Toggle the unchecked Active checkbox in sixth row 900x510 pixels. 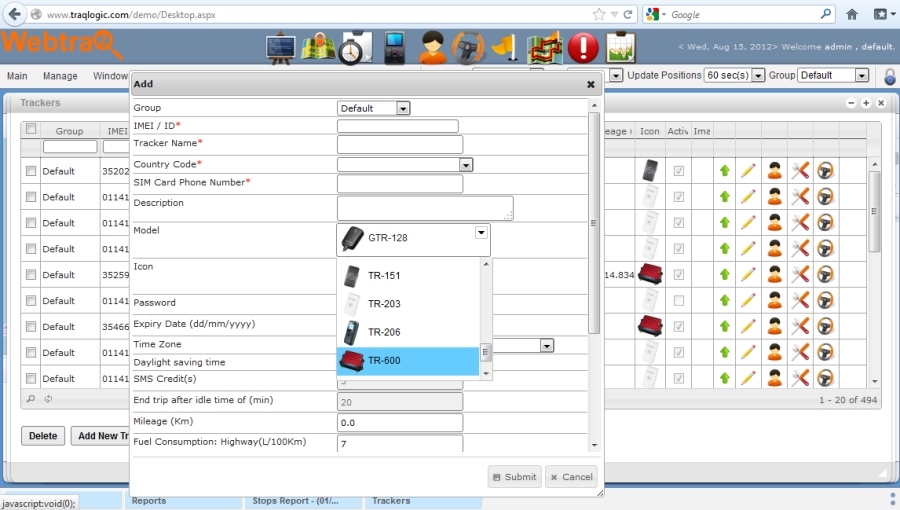[x=678, y=301]
